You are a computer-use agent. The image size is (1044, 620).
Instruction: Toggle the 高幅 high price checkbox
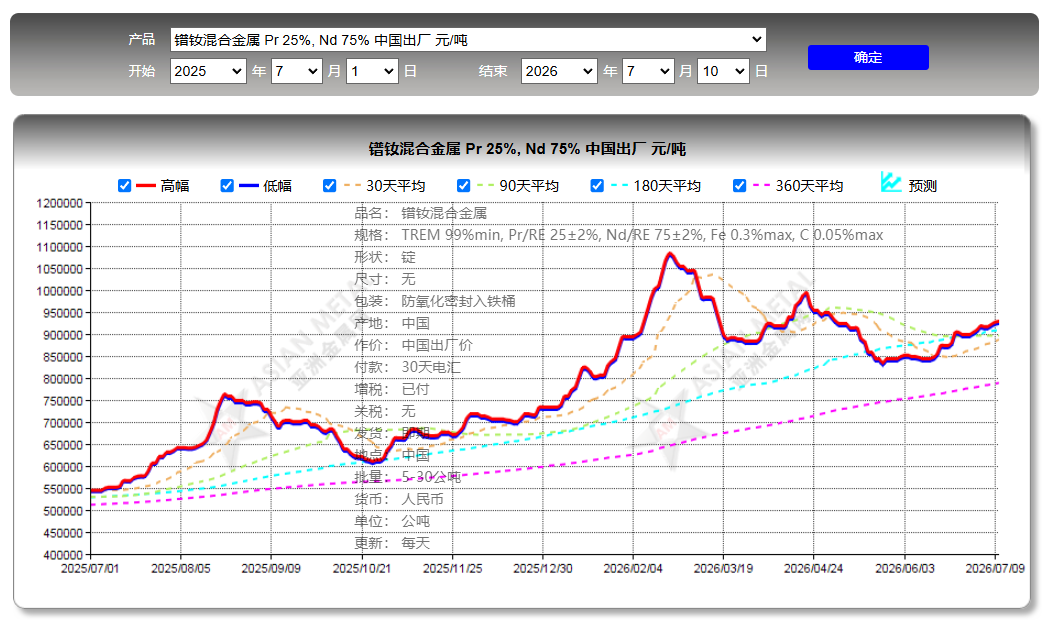click(x=125, y=186)
